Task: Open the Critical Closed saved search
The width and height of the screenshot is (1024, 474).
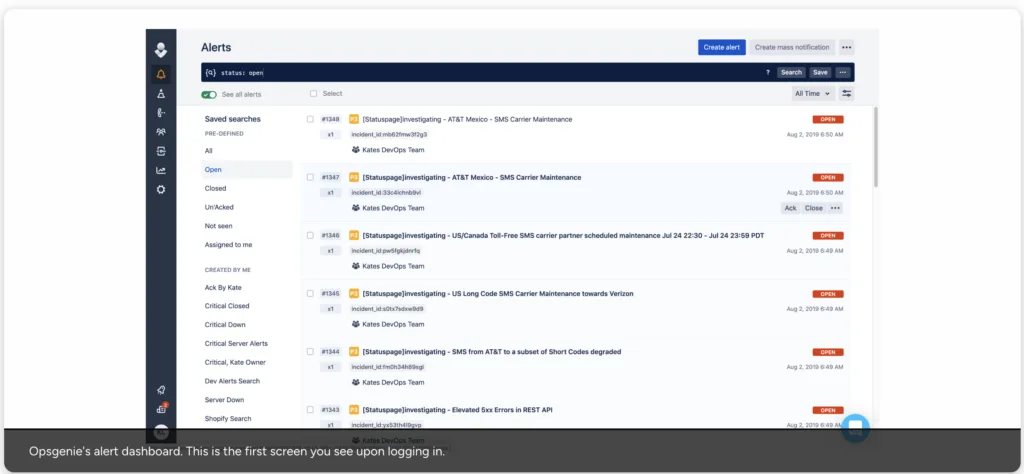Action: (x=227, y=306)
